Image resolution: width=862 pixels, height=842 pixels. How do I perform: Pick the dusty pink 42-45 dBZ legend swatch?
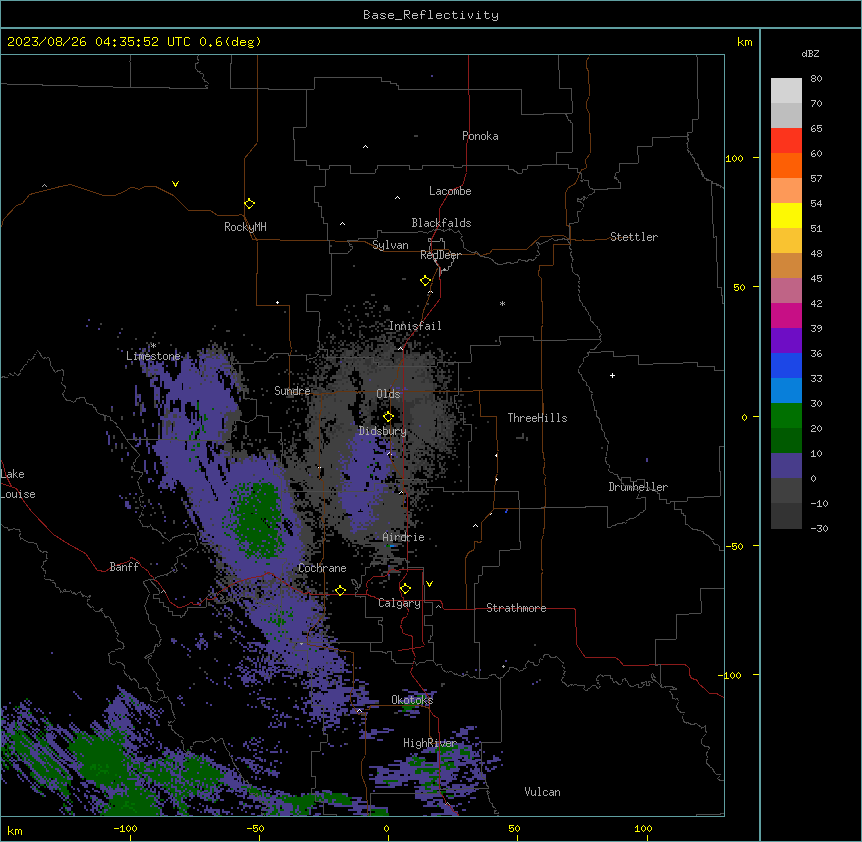point(786,291)
